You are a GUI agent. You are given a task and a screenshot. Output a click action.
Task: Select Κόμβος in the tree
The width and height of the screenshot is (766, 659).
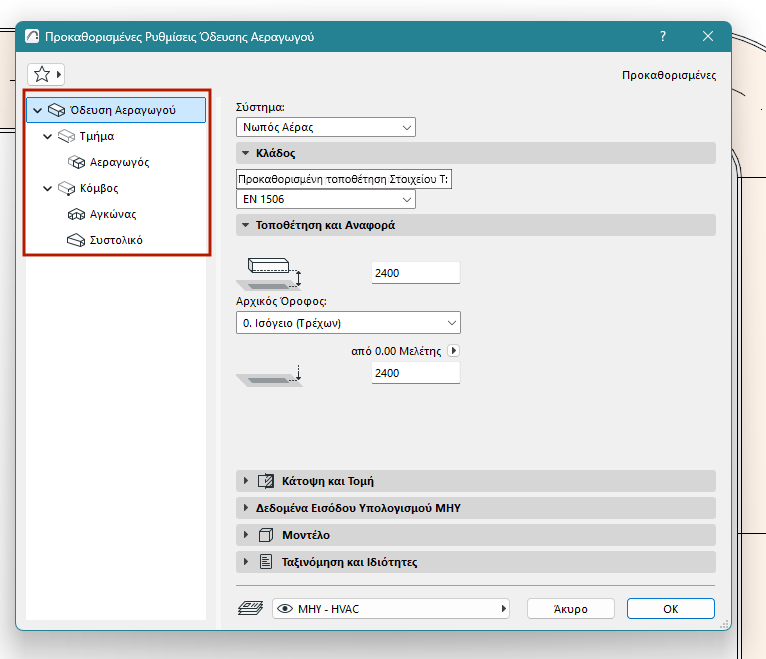pyautogui.click(x=99, y=188)
